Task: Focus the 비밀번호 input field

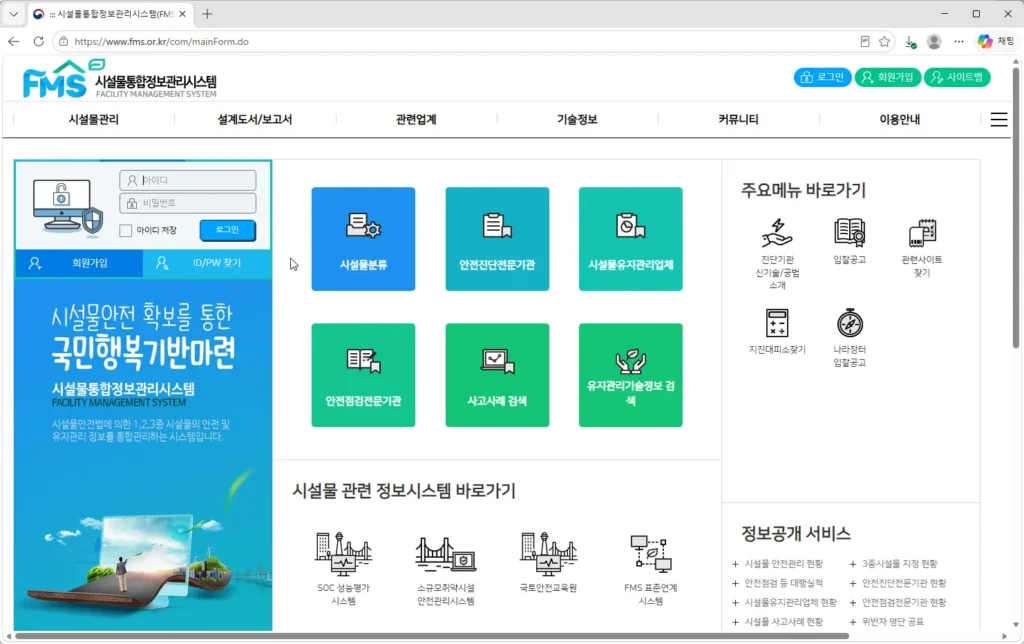Action: [x=188, y=203]
